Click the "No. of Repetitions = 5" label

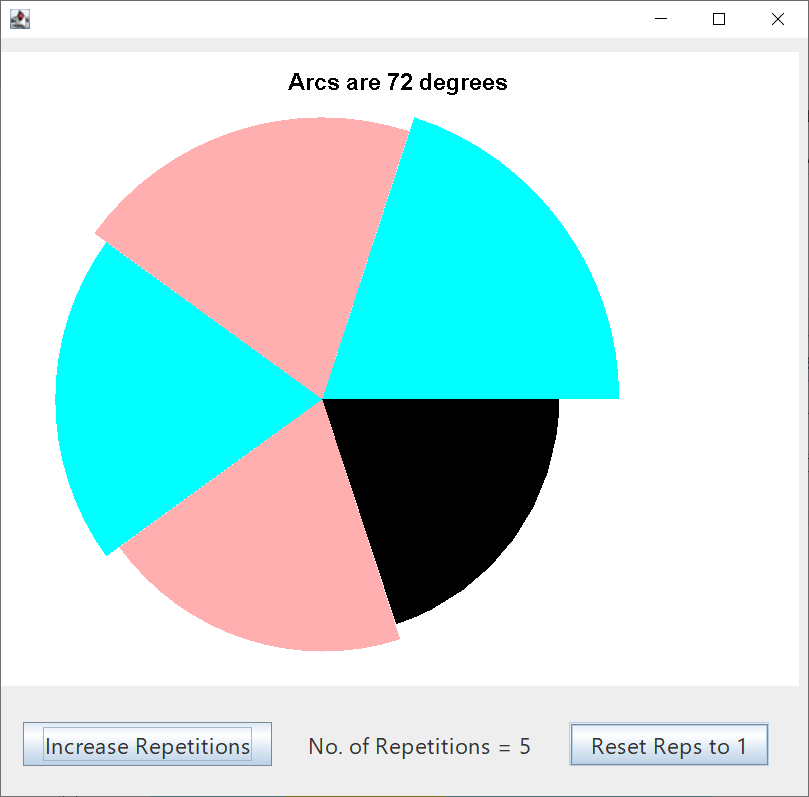pyautogui.click(x=419, y=746)
